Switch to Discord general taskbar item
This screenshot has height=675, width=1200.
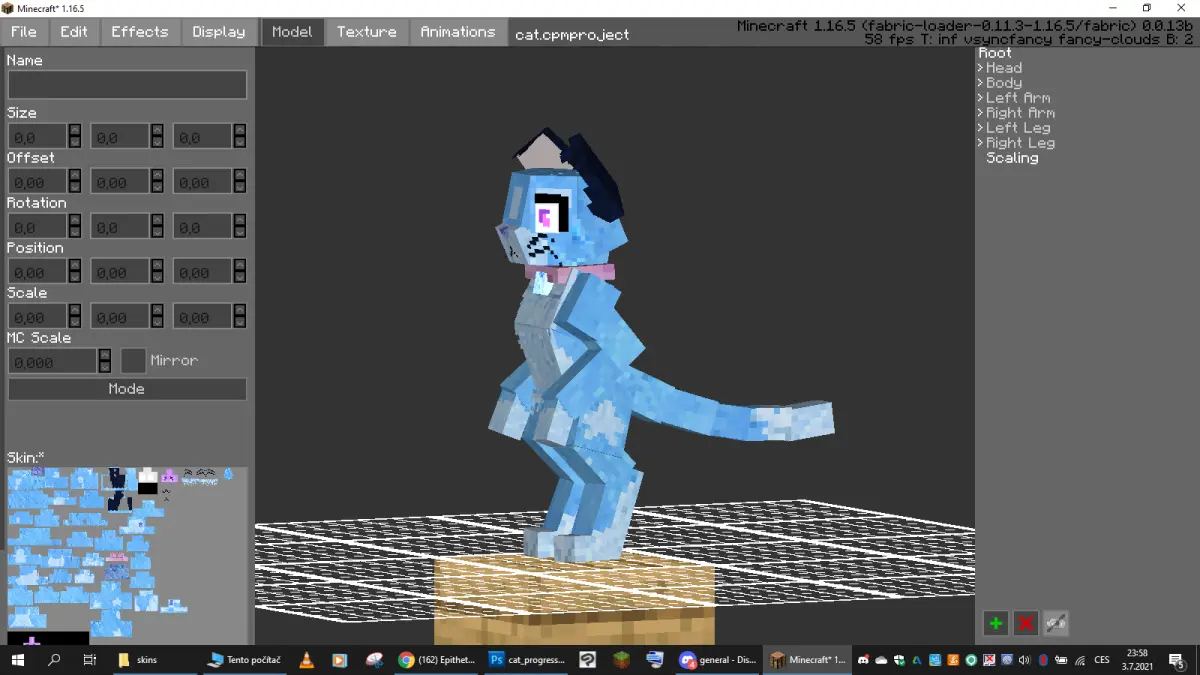pyautogui.click(x=718, y=660)
